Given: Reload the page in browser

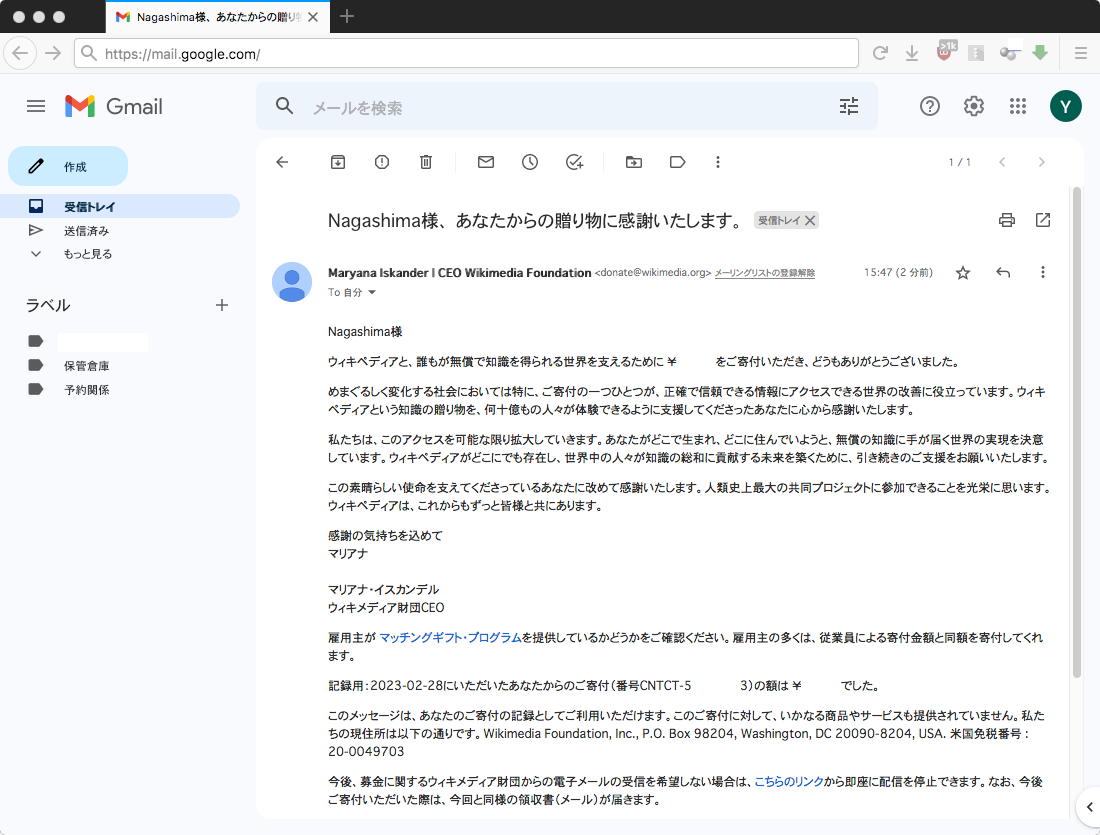Looking at the screenshot, I should pos(880,53).
